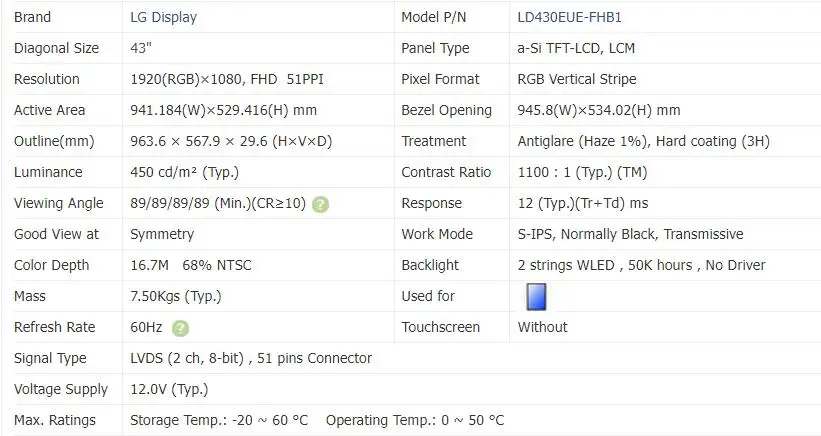Screen dimensions: 821x436
Task: Select the Luminance 450 cd/m² value
Action: click(x=176, y=172)
